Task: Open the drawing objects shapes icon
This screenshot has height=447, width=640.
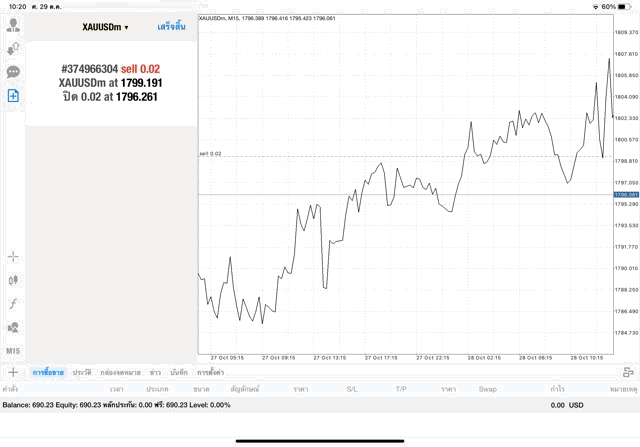Action: tap(14, 327)
